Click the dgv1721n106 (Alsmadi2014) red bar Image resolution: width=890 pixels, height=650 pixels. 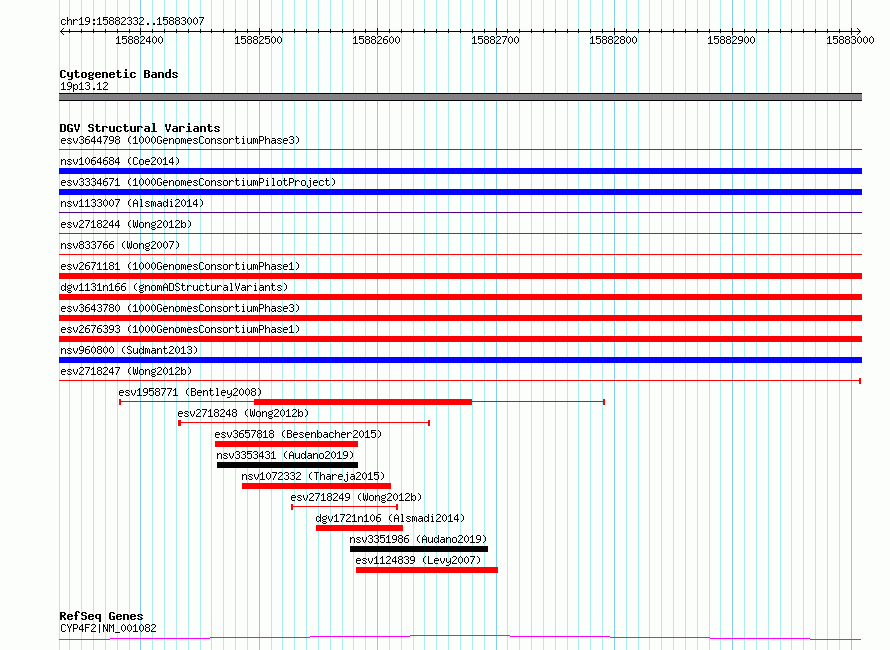tap(359, 528)
